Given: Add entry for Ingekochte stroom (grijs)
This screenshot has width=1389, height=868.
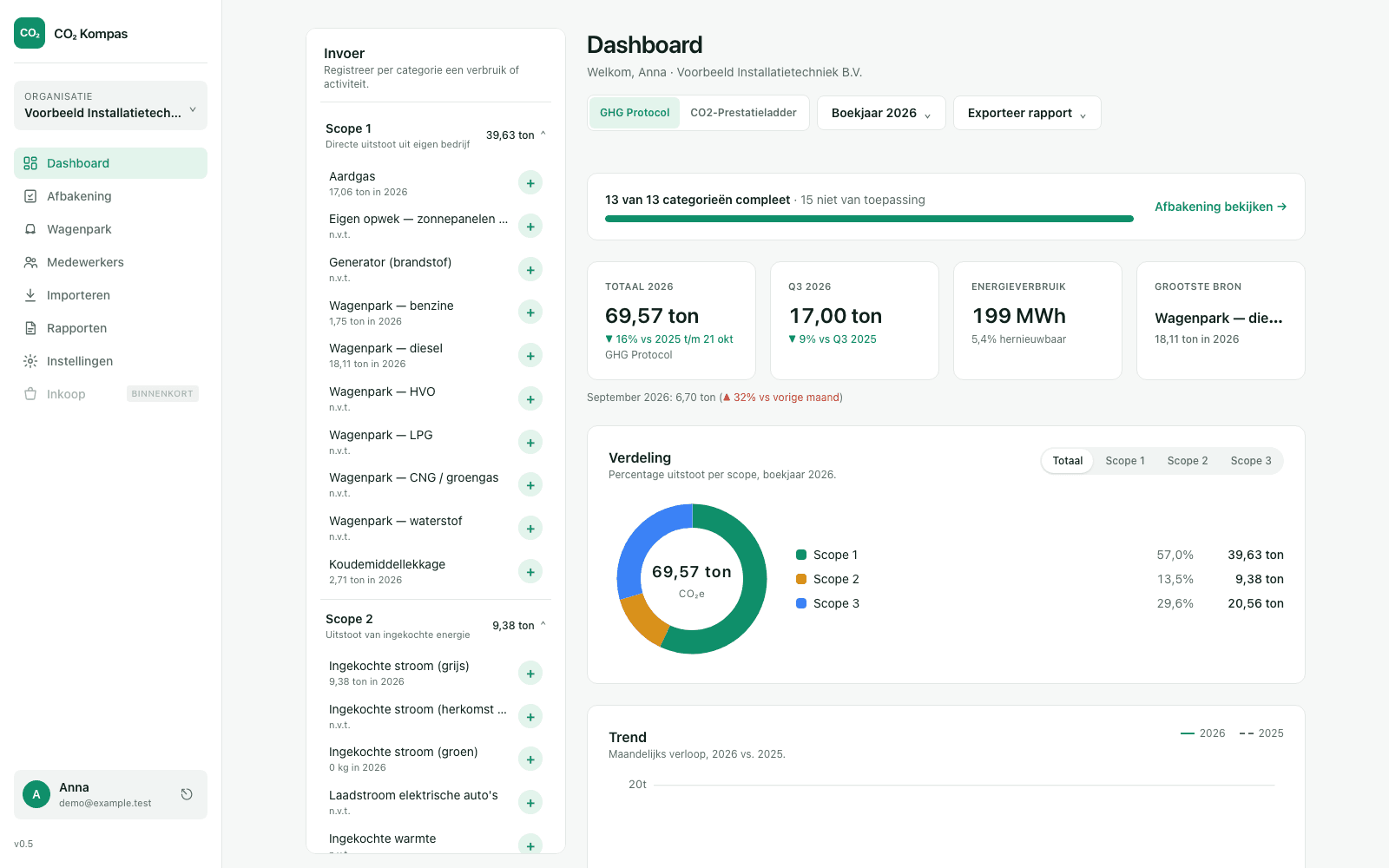Looking at the screenshot, I should (x=530, y=674).
